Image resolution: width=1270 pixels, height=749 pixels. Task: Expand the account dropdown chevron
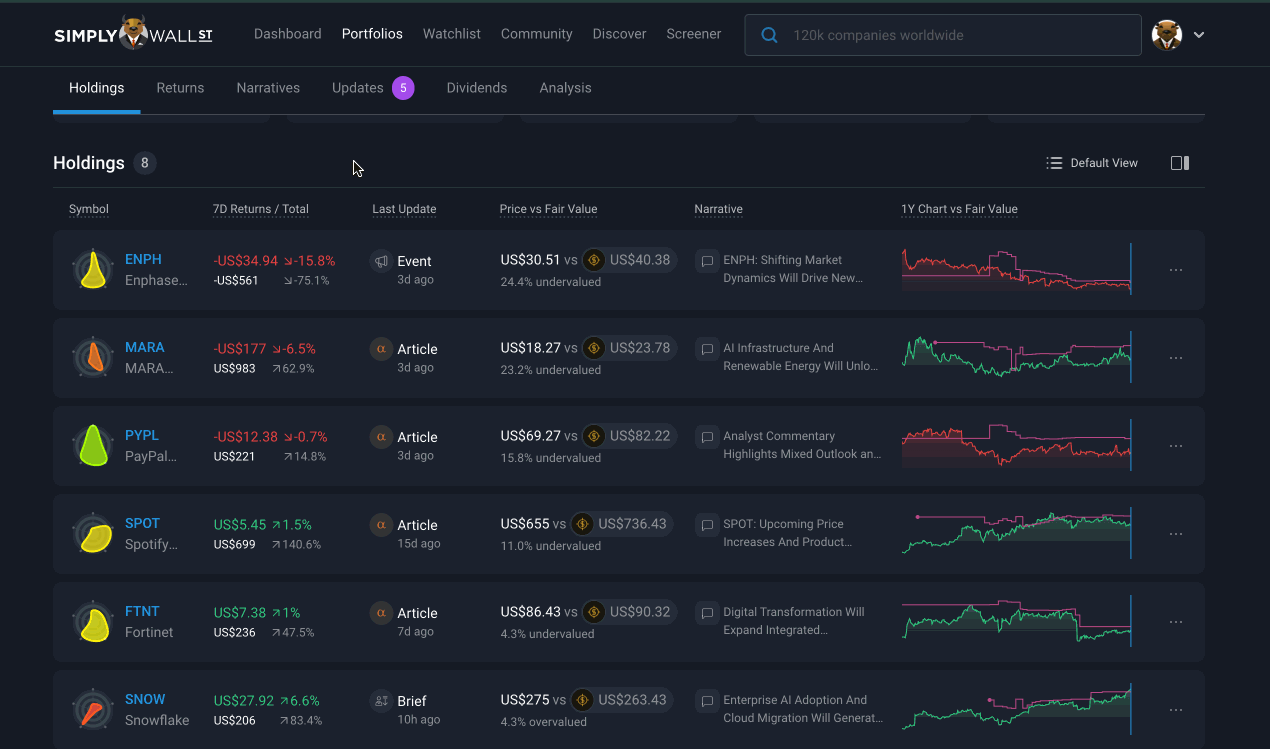click(x=1199, y=35)
